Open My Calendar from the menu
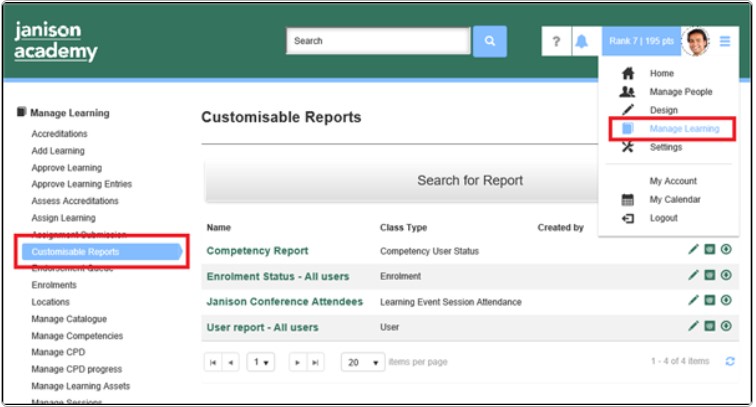The height and width of the screenshot is (407, 756). pos(675,199)
